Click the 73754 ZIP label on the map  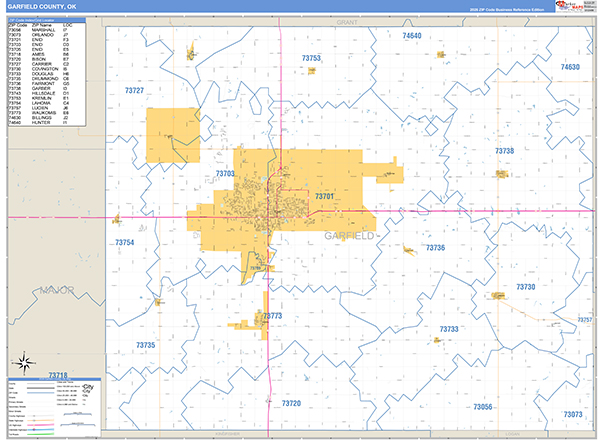tap(125, 243)
